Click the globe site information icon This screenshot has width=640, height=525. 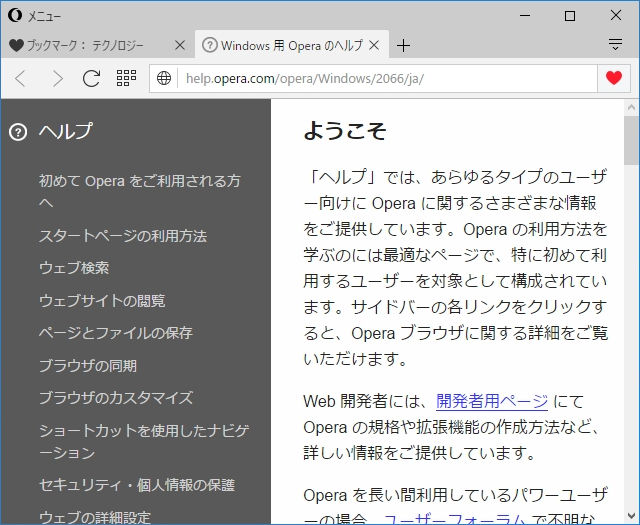(164, 78)
